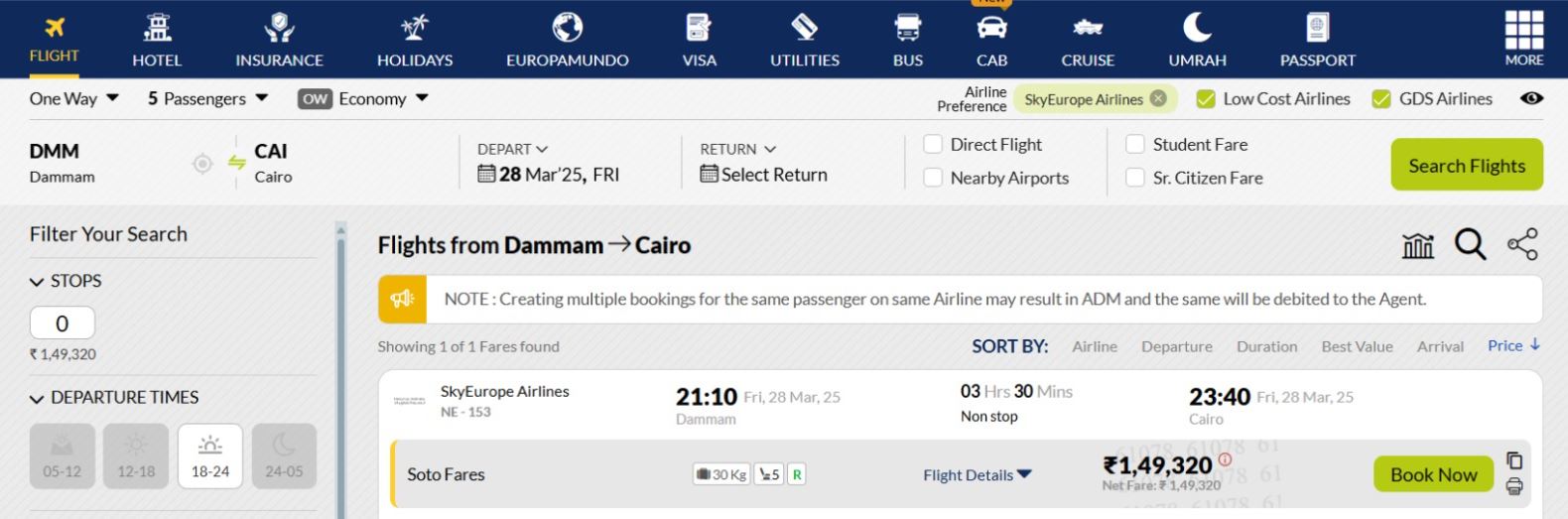This screenshot has width=1568, height=519.
Task: Toggle the eye visibility icon
Action: (1531, 98)
